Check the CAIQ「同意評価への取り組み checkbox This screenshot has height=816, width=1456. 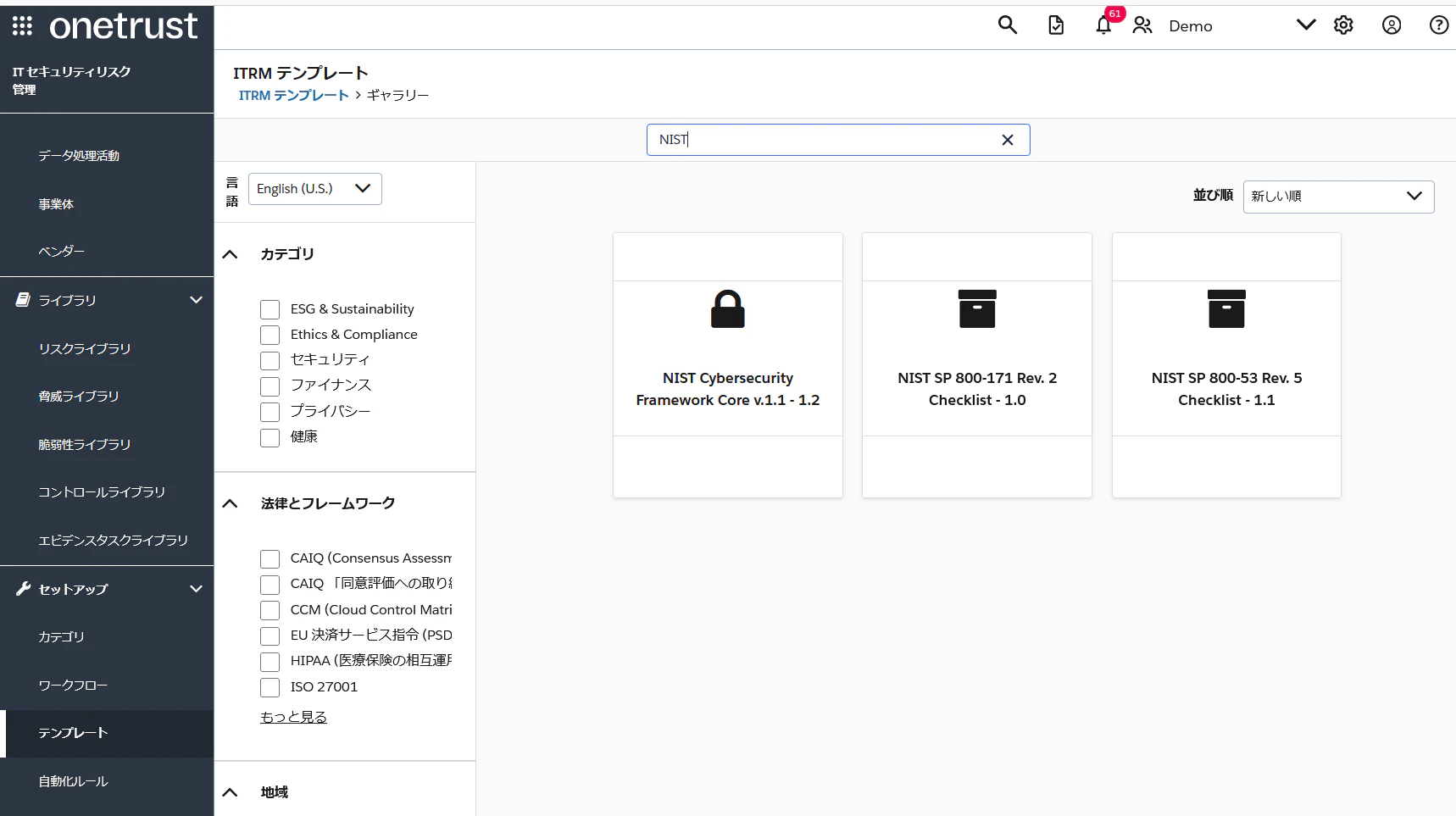click(x=270, y=585)
